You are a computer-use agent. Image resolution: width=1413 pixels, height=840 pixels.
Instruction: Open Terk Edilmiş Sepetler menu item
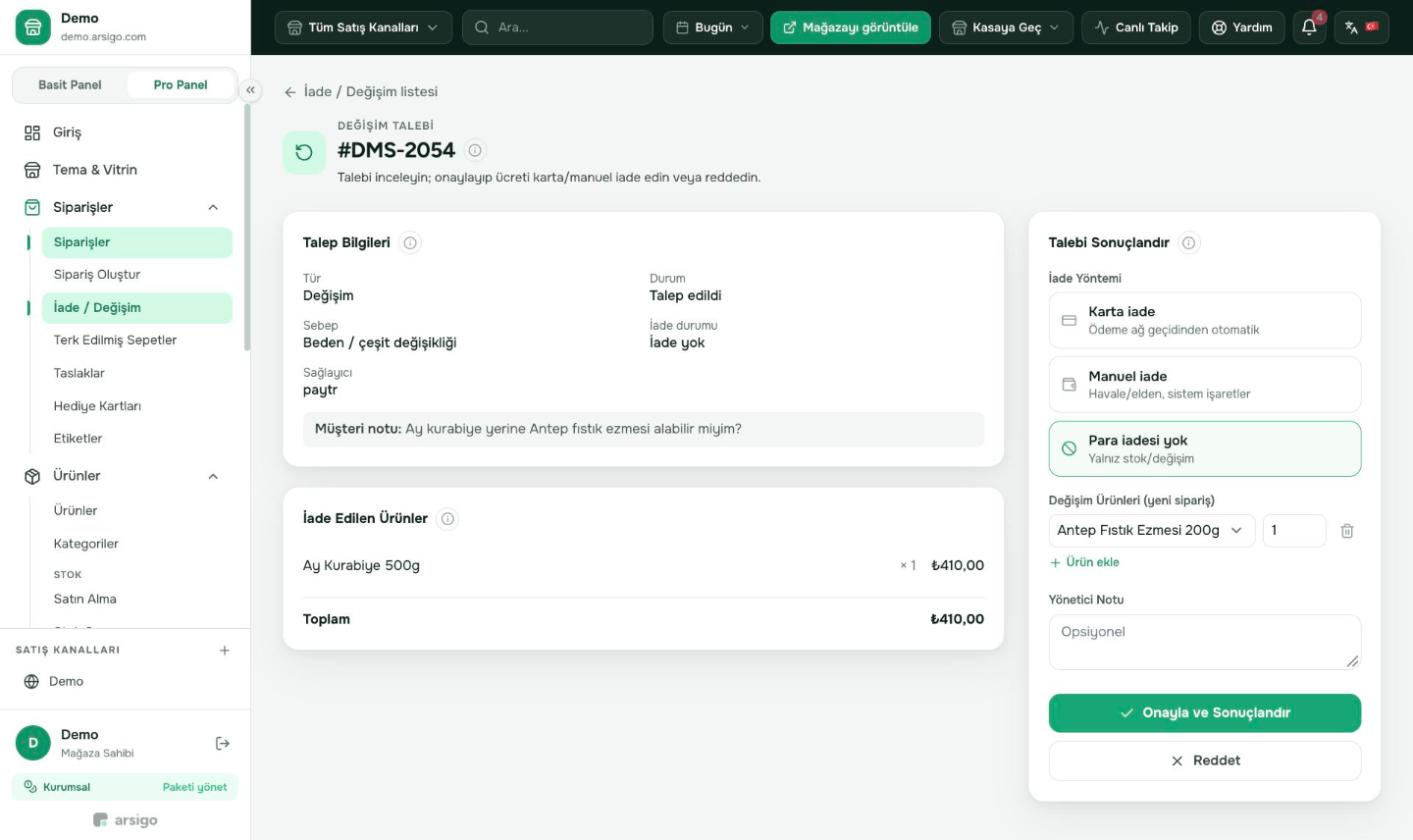tap(137, 340)
